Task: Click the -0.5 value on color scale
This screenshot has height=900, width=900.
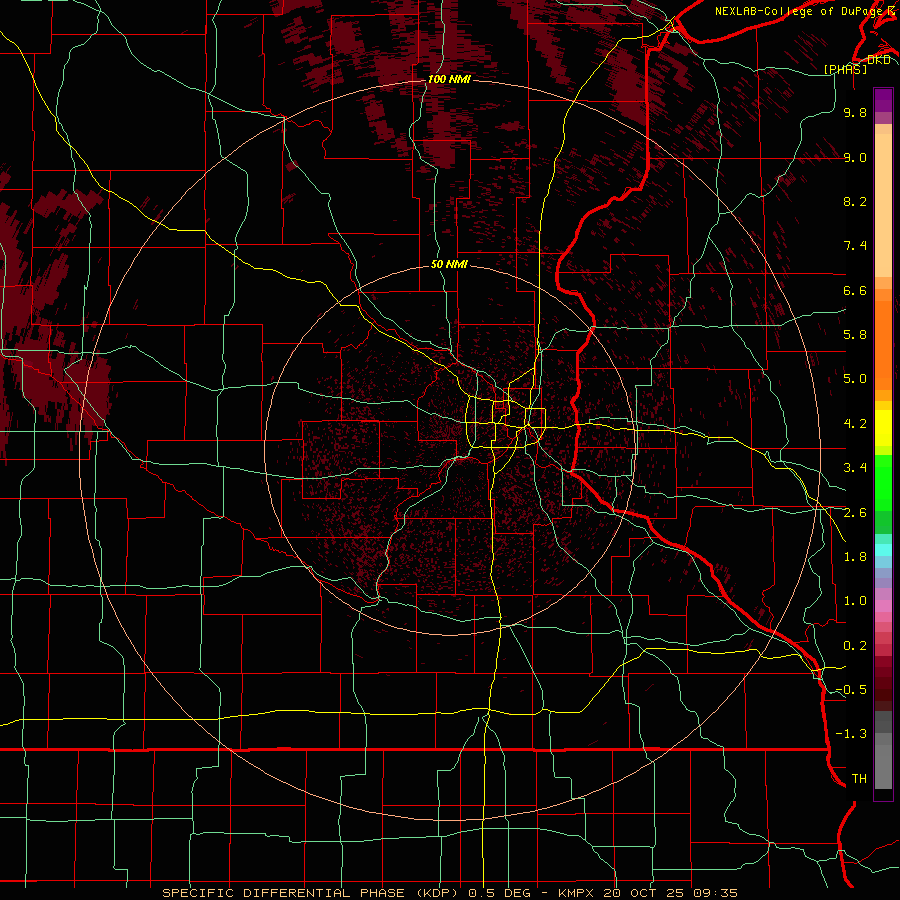Action: click(x=851, y=690)
